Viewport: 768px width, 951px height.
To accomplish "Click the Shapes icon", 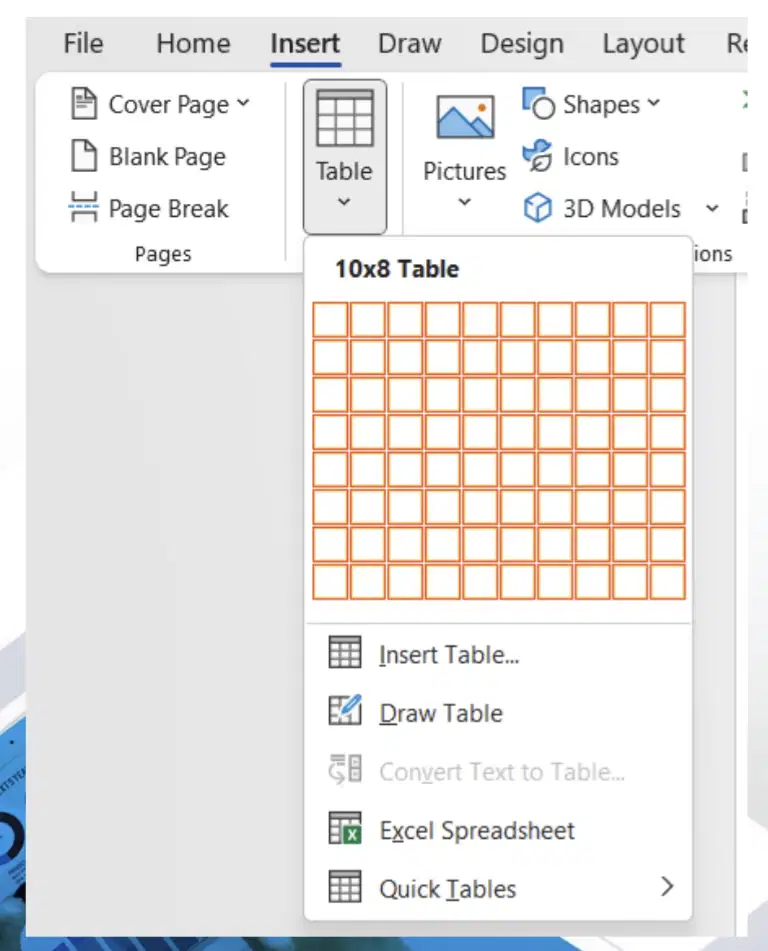I will [x=538, y=104].
